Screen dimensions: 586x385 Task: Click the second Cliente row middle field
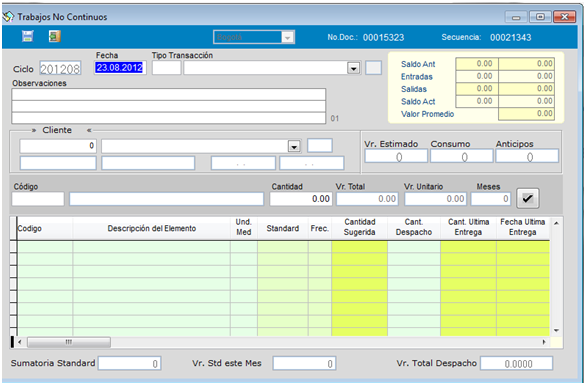tap(148, 163)
